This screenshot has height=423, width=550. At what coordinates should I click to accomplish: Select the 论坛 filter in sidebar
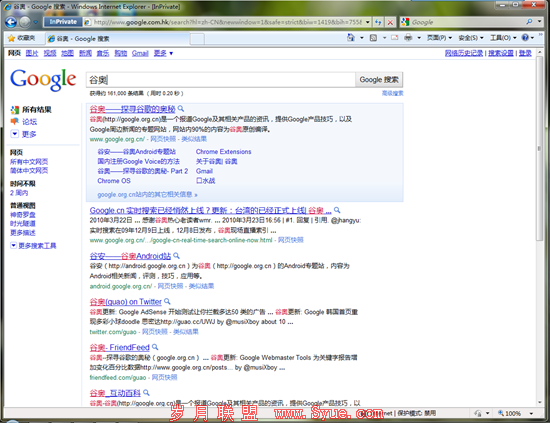(29, 122)
